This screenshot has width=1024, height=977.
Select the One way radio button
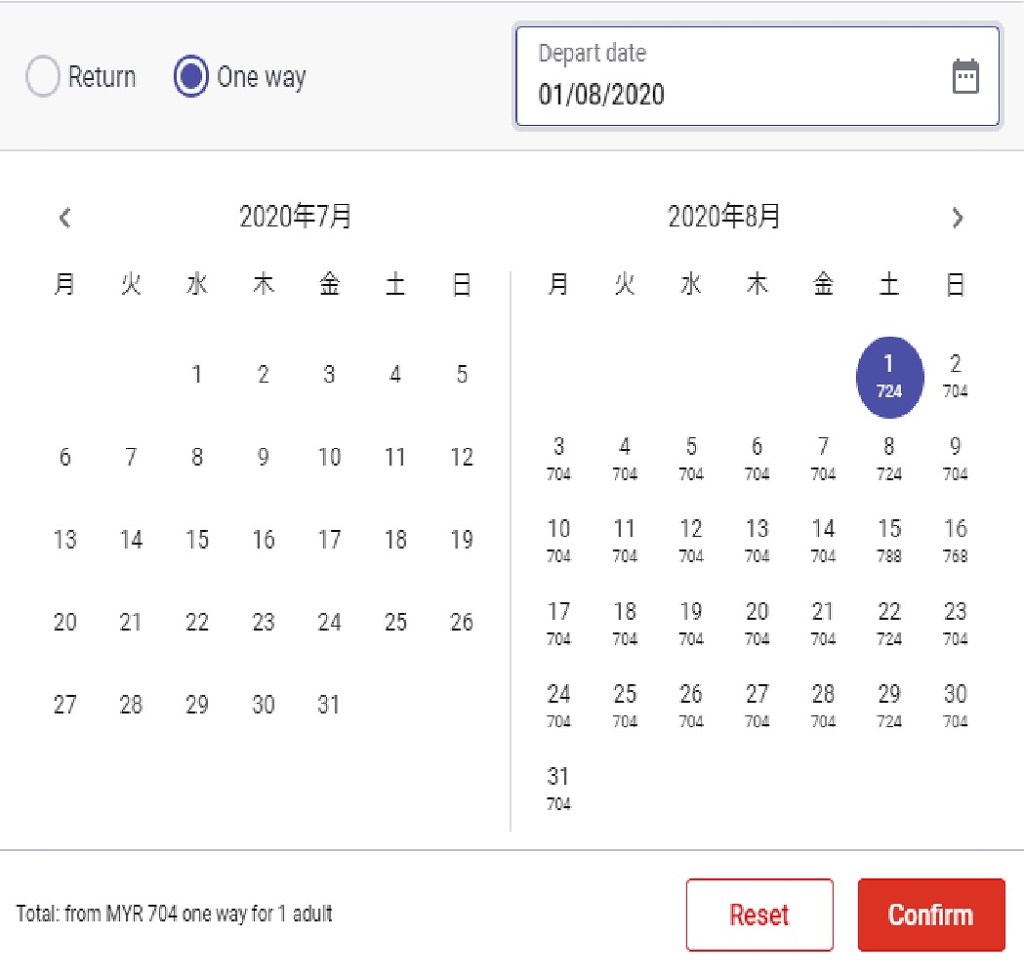pyautogui.click(x=190, y=77)
